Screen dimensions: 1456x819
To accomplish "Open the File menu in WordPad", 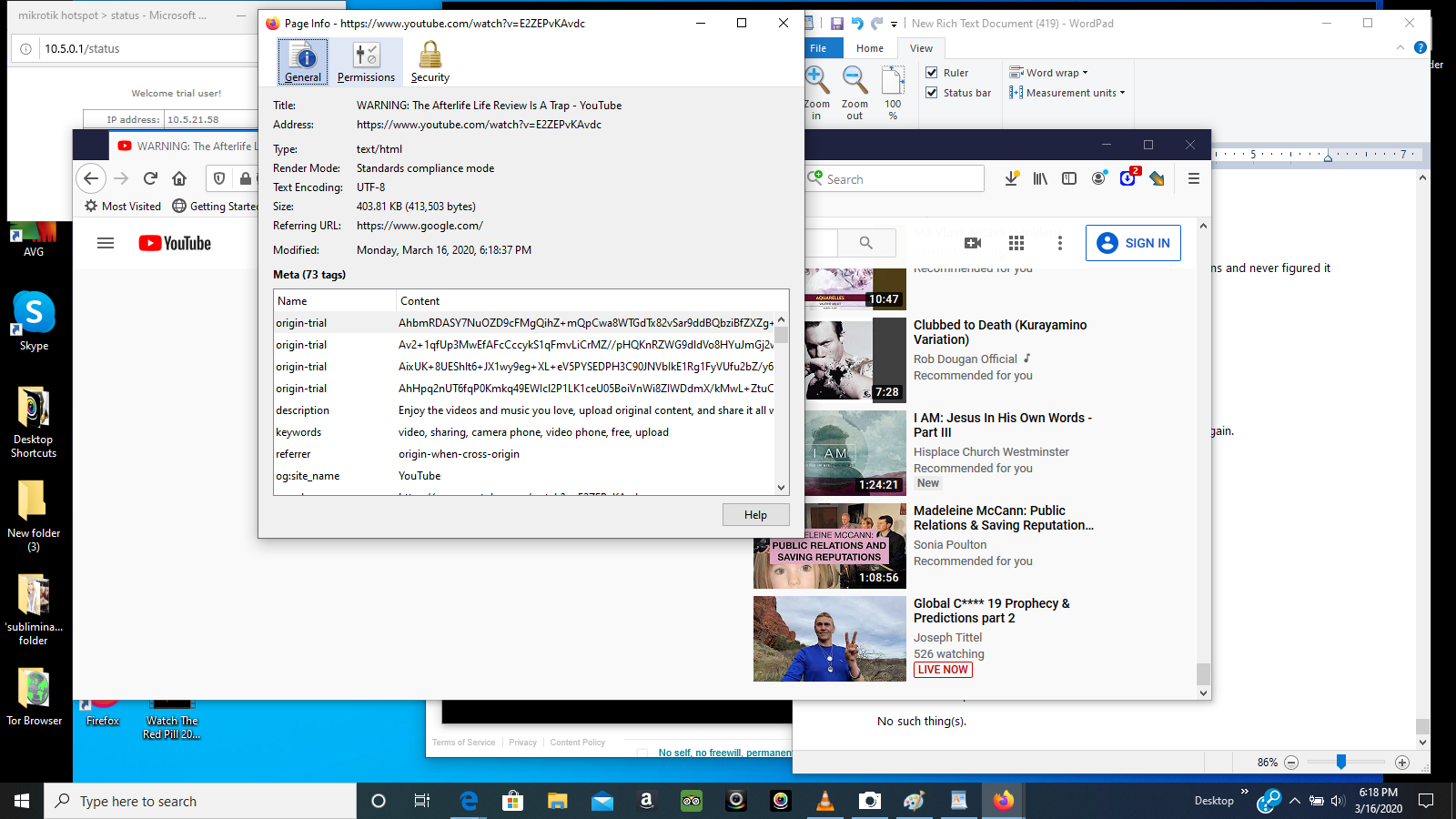I will (818, 48).
